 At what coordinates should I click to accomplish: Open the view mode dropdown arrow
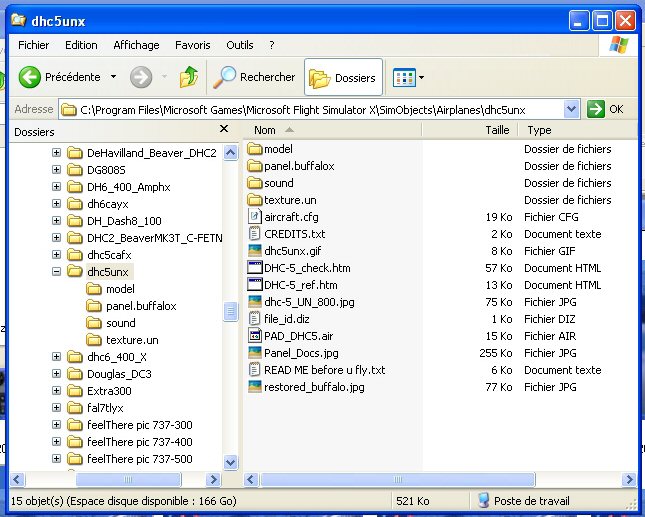[421, 77]
